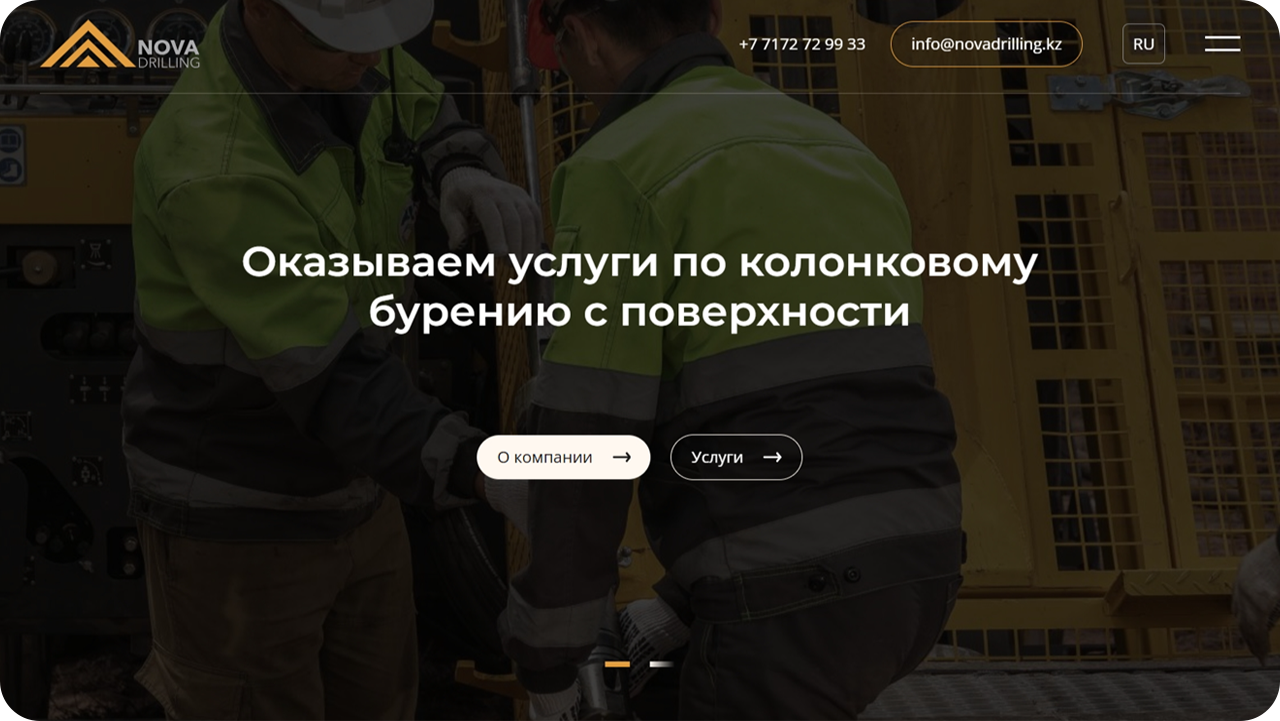Open the RU language selector

[x=1143, y=44]
